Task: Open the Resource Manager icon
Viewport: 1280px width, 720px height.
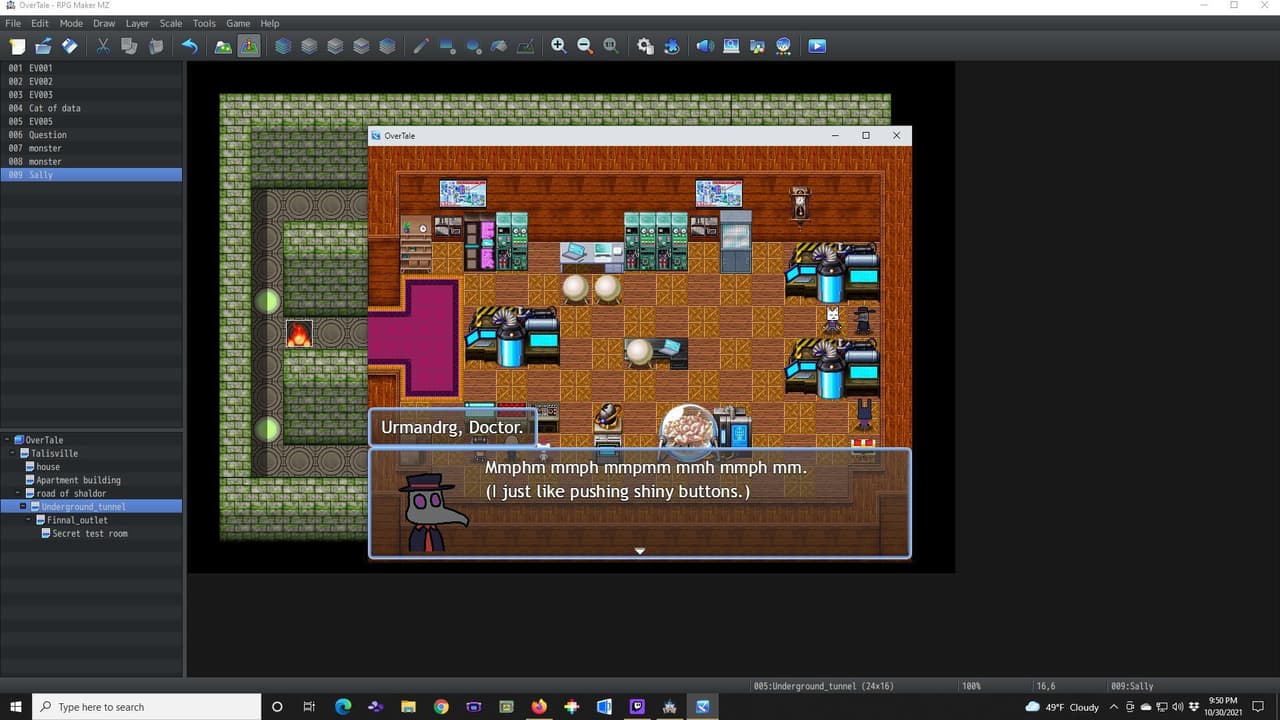Action: click(757, 46)
